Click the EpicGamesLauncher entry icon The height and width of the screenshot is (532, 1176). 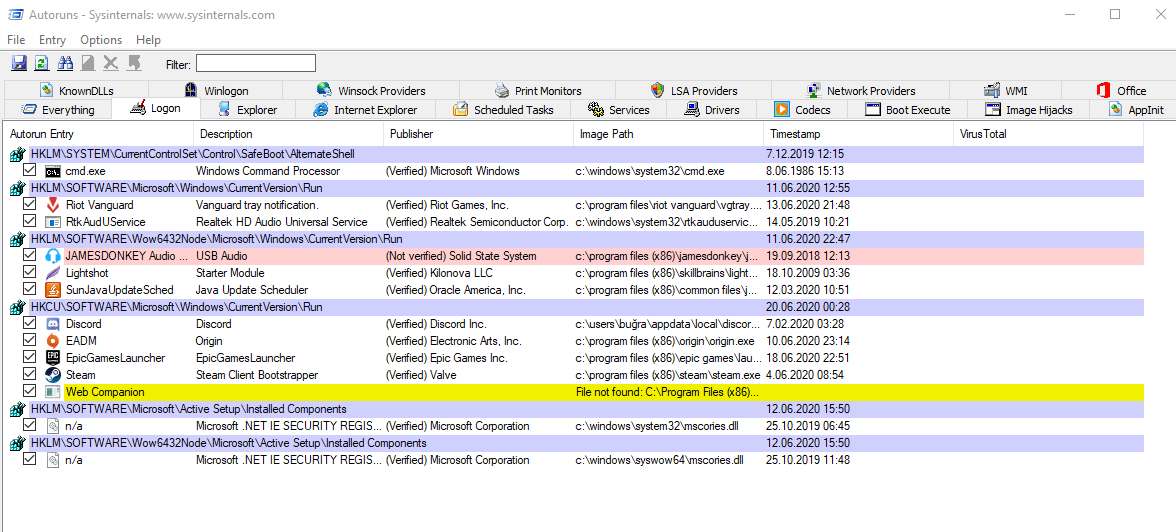[x=52, y=358]
